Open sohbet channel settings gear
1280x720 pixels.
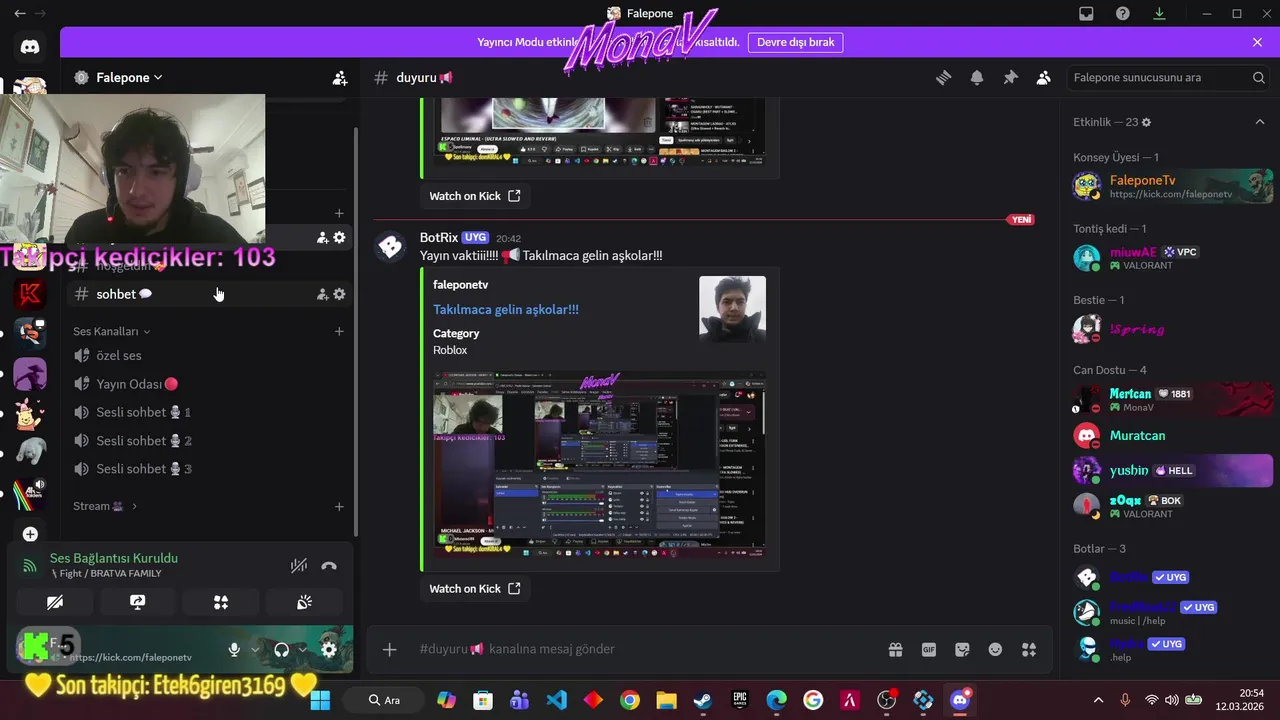pyautogui.click(x=339, y=294)
